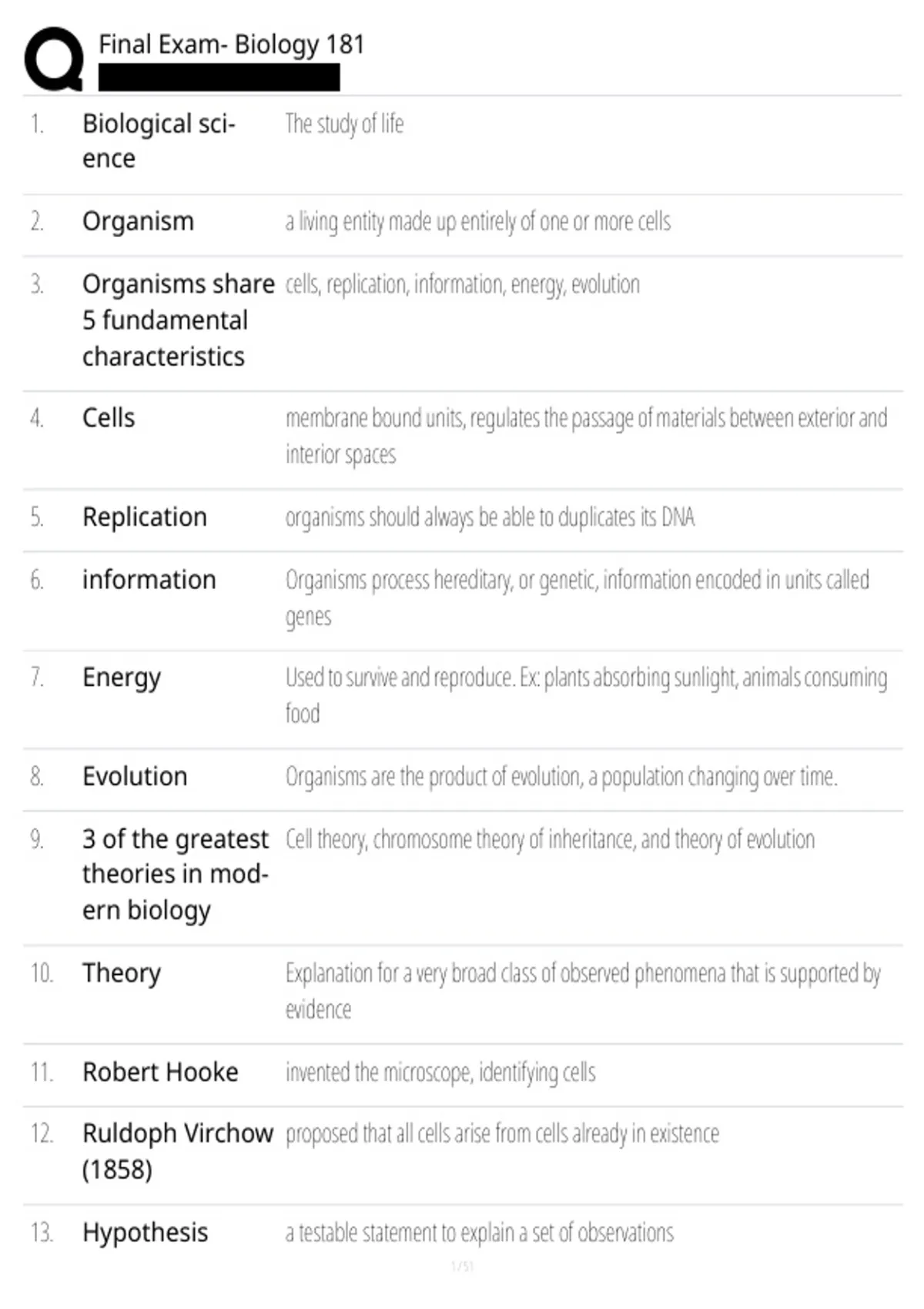Click the definition The study of life
The height and width of the screenshot is (1309, 924).
coord(344,124)
